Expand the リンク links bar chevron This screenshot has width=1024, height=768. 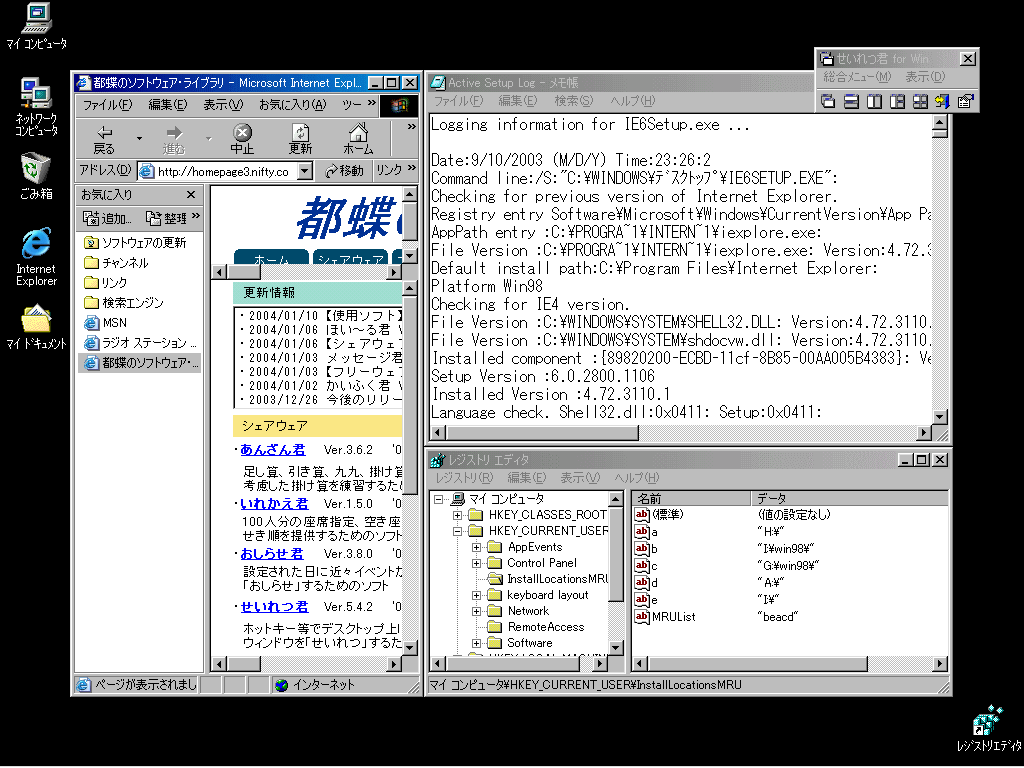[x=411, y=169]
